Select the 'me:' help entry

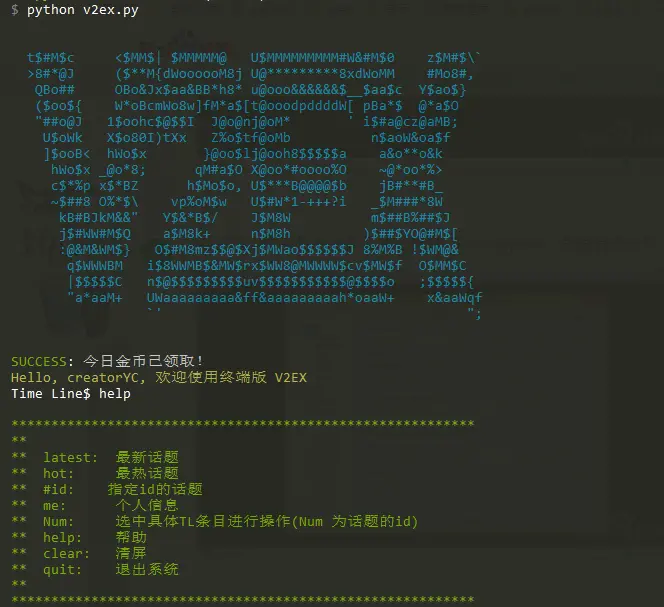click(x=54, y=506)
